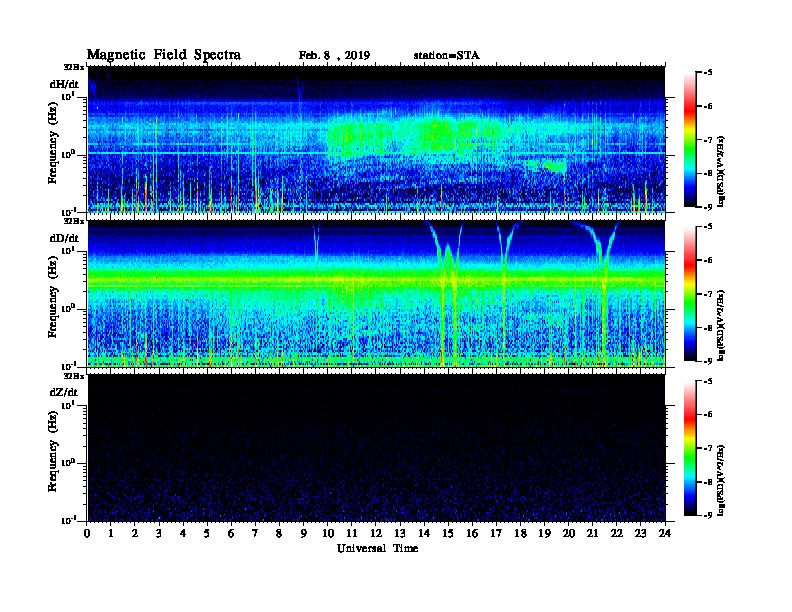This screenshot has height=612, width=792.
Task: Click the 10^-1 frequency tick of dZ/dt panel
Action: [68, 520]
